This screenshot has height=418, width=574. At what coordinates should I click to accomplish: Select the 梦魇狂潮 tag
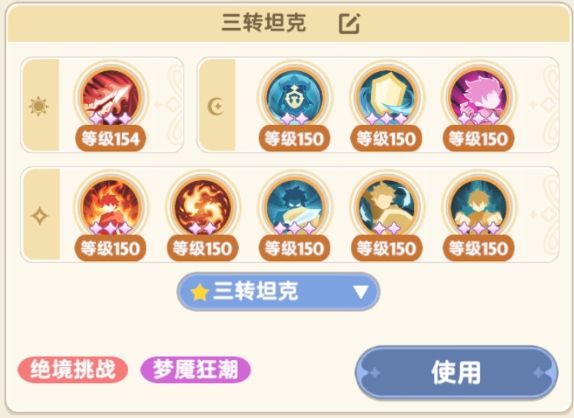[x=195, y=370]
